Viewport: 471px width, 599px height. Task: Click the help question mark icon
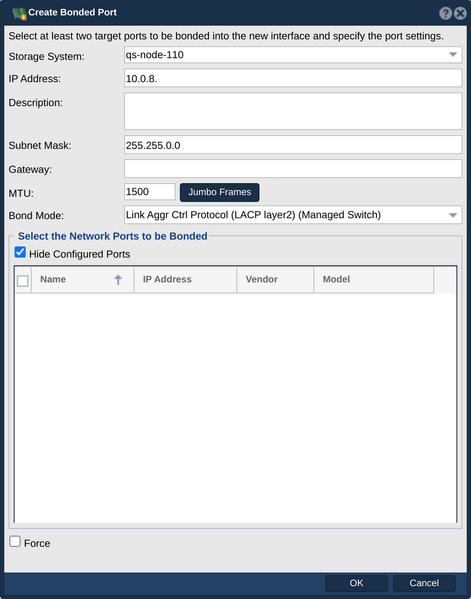[445, 13]
